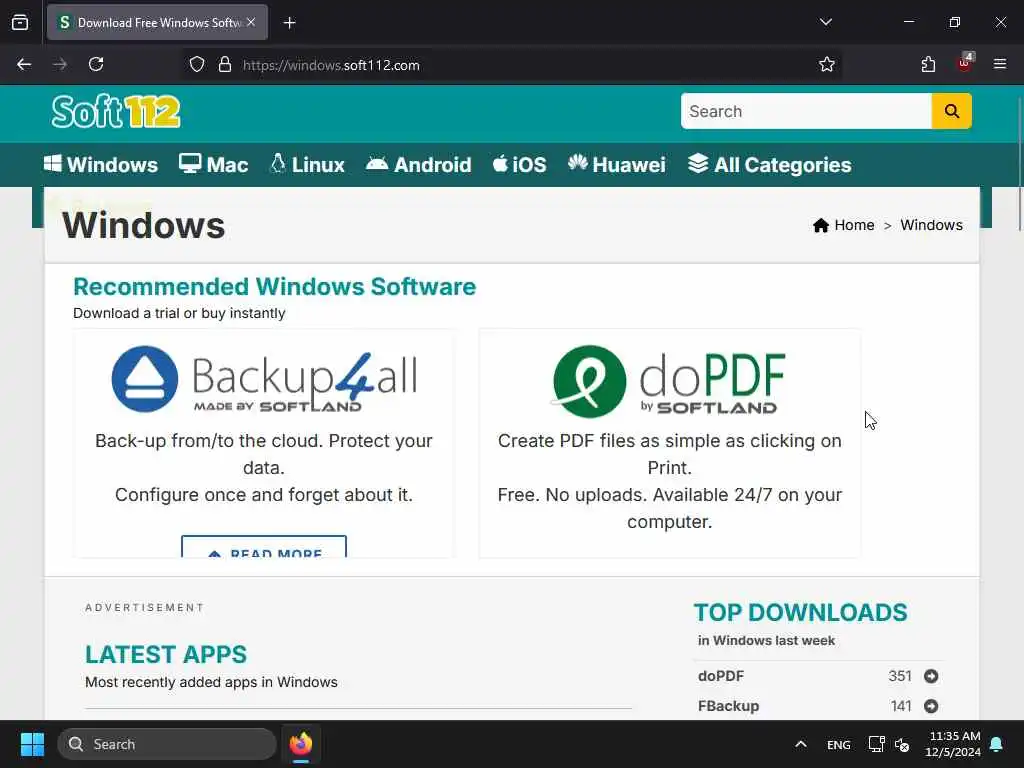This screenshot has height=768, width=1024.
Task: Click the Recommended Windows Software heading
Action: tap(274, 287)
